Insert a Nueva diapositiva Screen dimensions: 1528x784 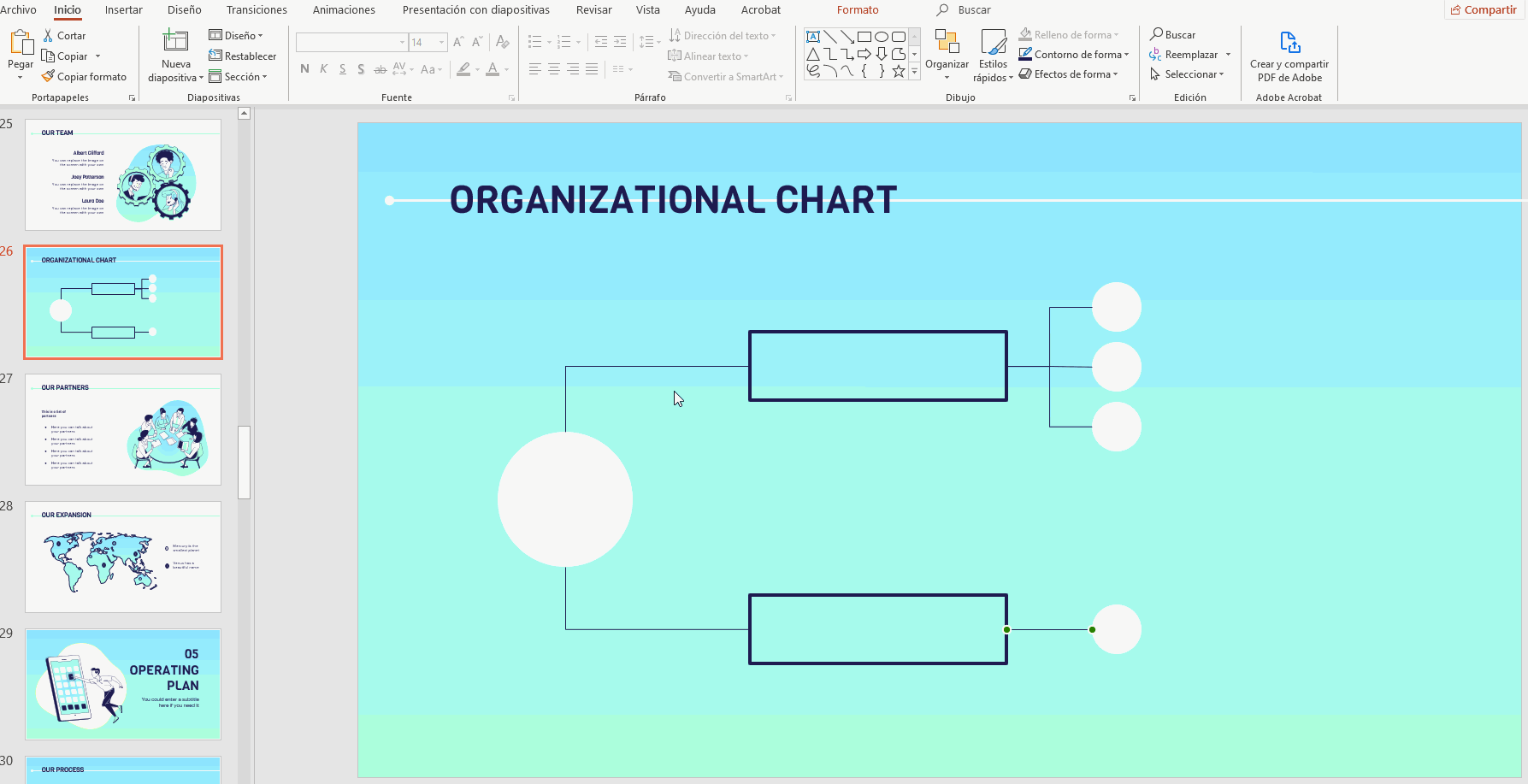(175, 56)
